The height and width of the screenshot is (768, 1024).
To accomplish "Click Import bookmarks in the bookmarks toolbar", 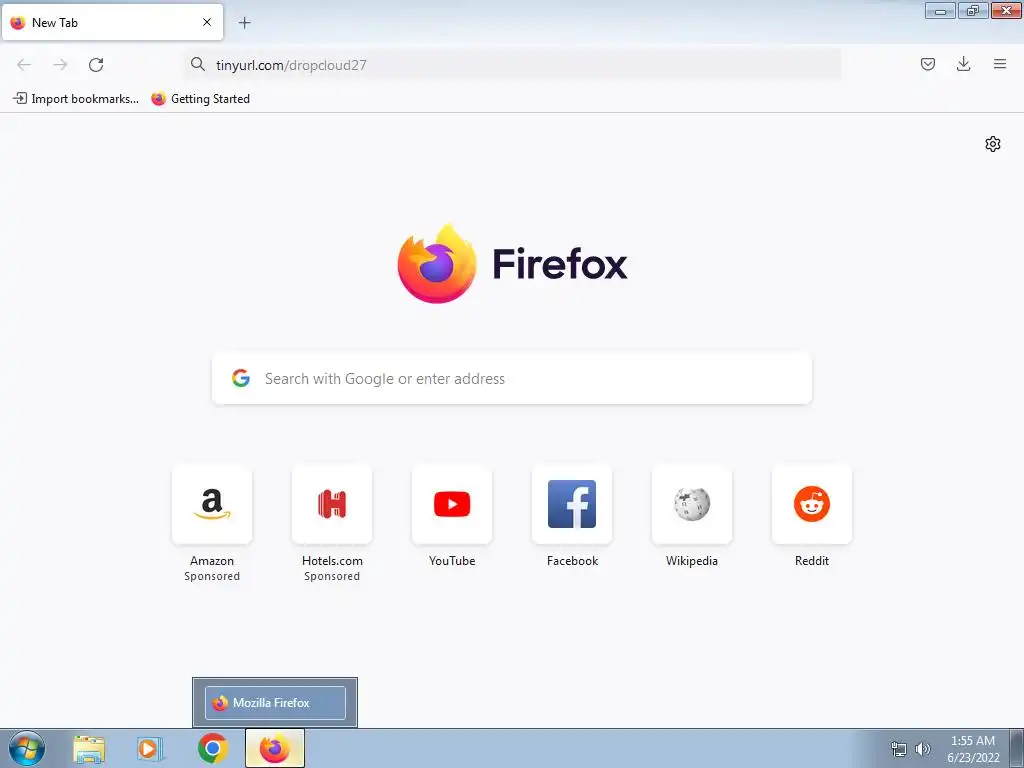I will point(76,99).
